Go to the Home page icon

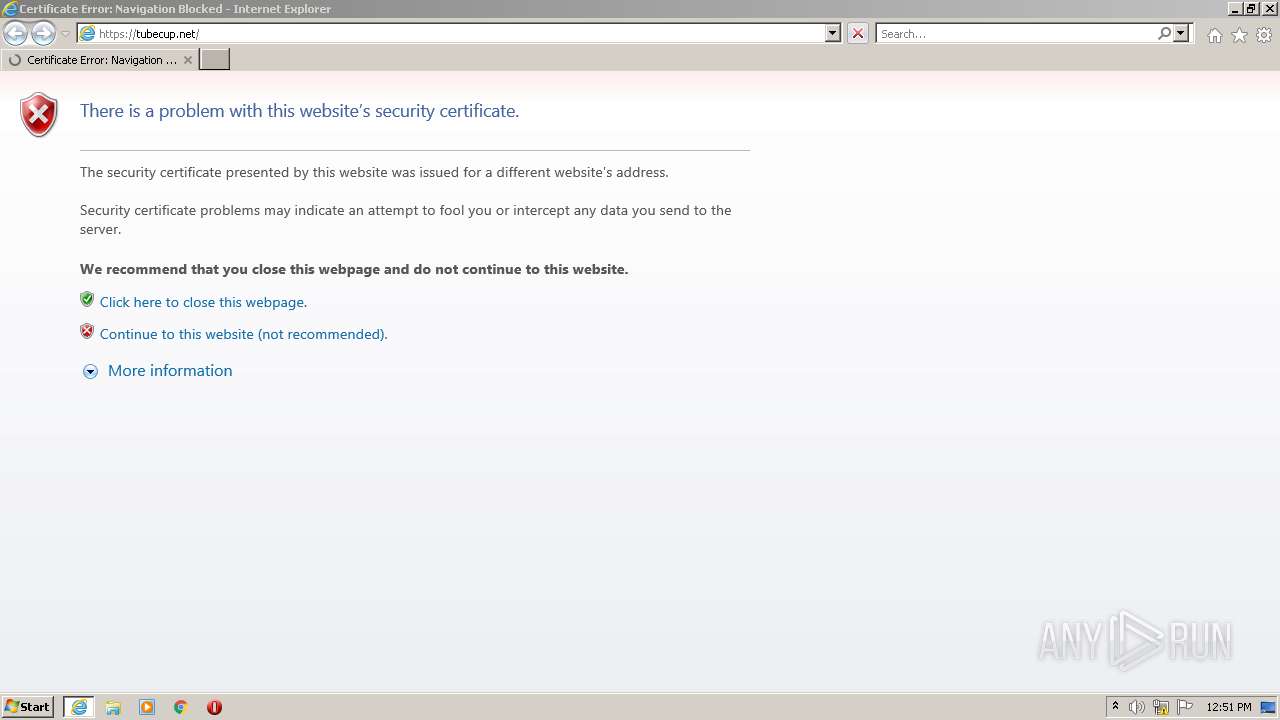point(1214,35)
